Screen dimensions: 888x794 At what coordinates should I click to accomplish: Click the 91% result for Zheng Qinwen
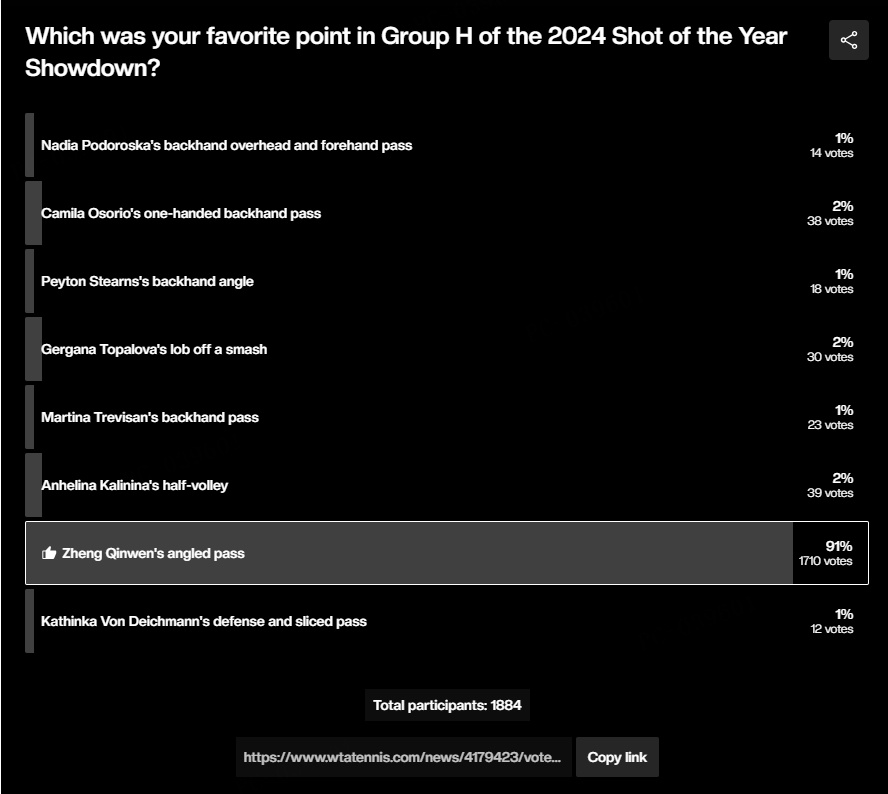click(839, 546)
